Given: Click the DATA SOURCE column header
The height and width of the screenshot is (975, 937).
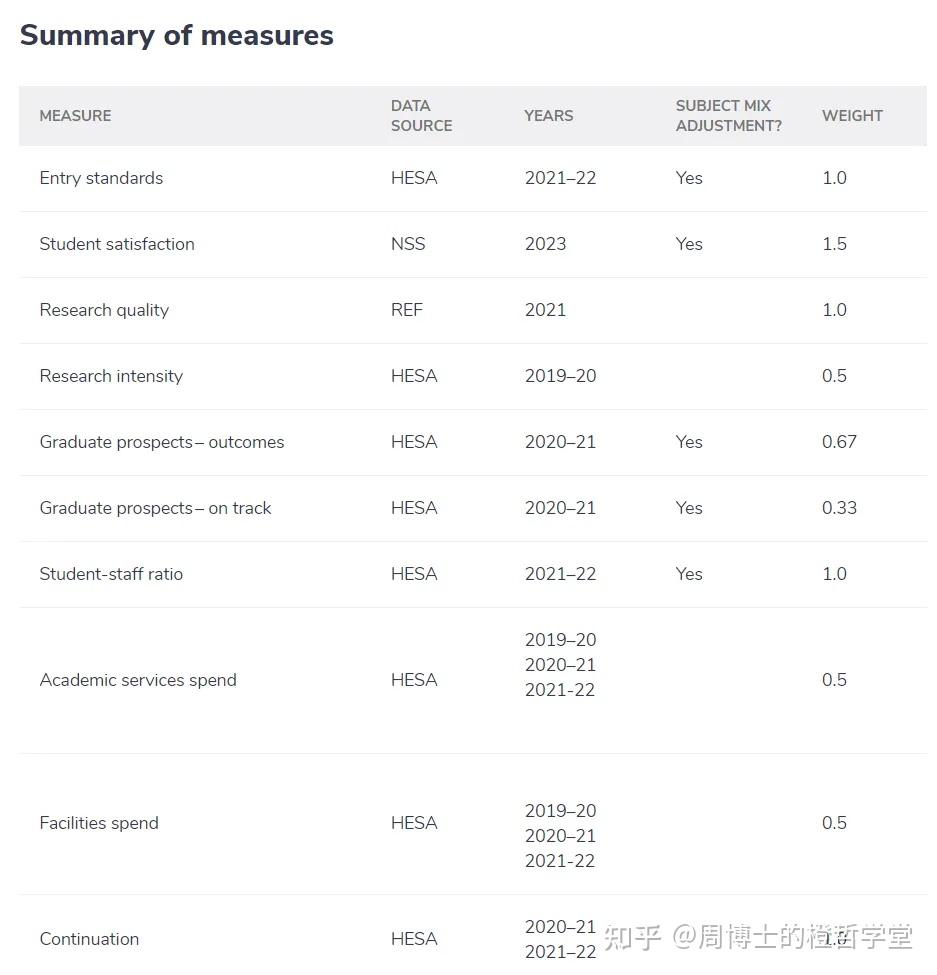Looking at the screenshot, I should [421, 115].
